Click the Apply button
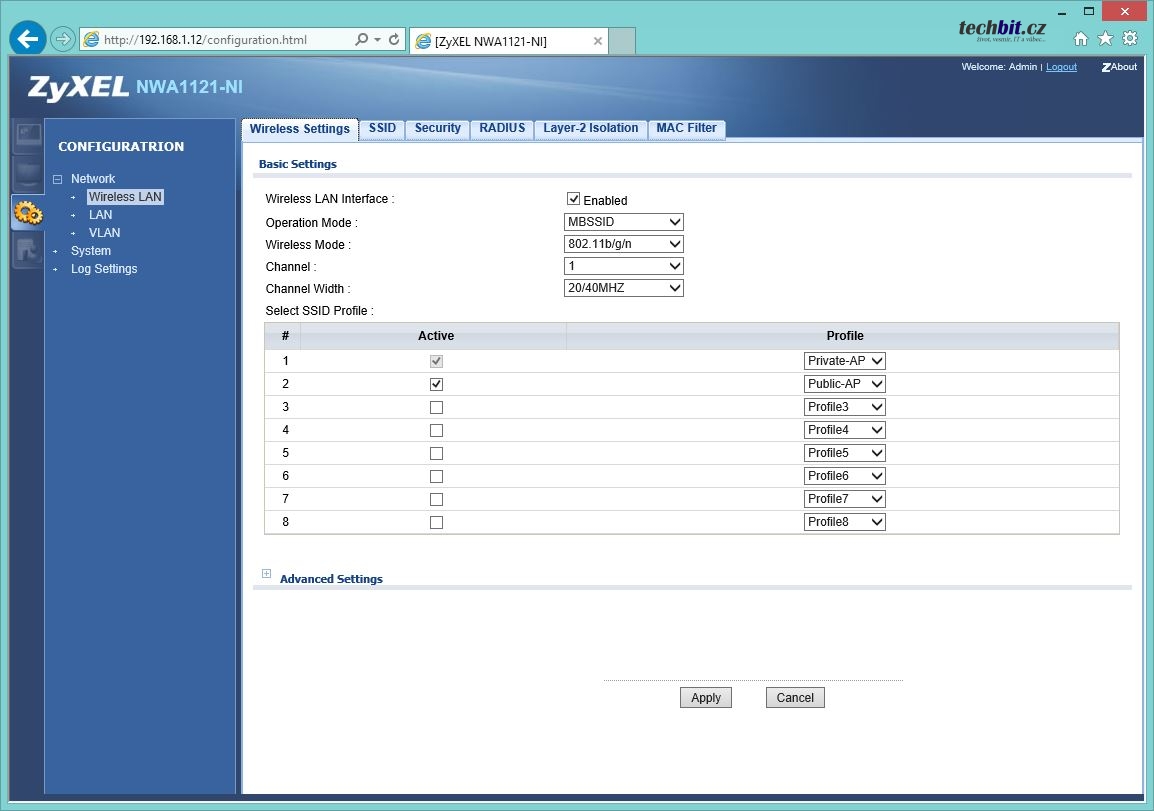Image resolution: width=1154 pixels, height=811 pixels. 706,698
